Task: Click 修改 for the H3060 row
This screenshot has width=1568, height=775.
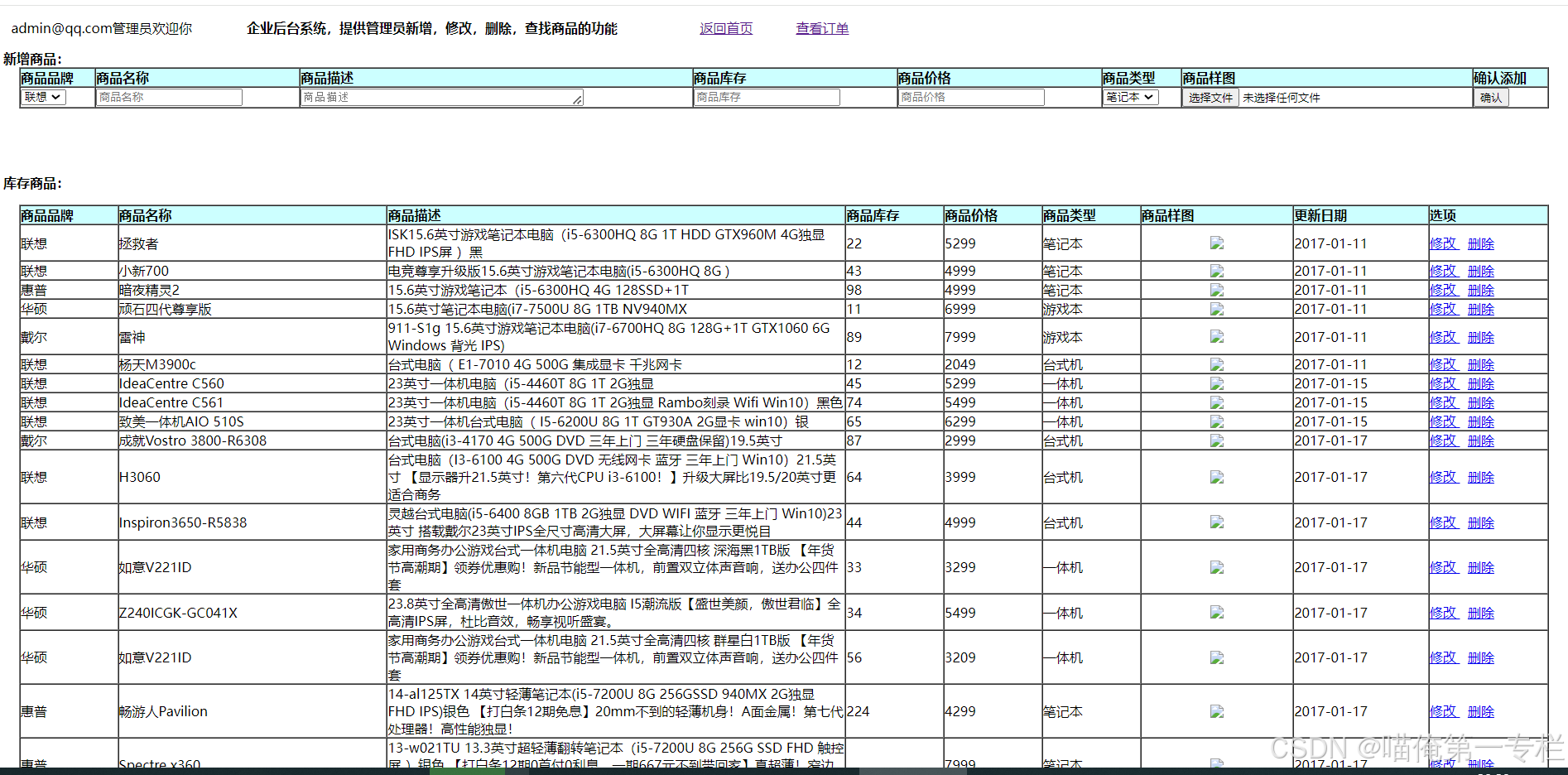Action: 1443,477
